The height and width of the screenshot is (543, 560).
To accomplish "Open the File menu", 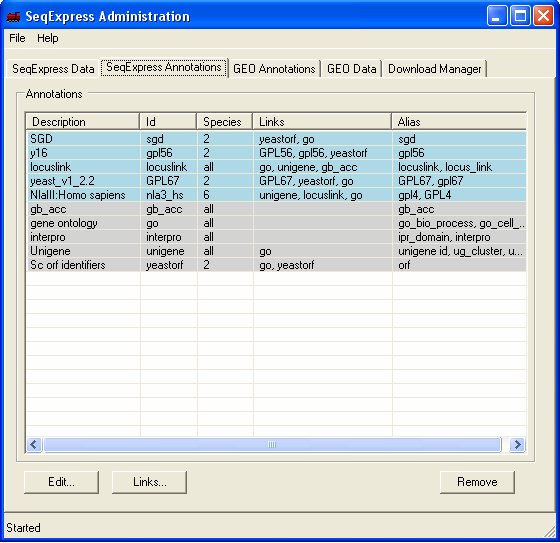I will tap(17, 38).
